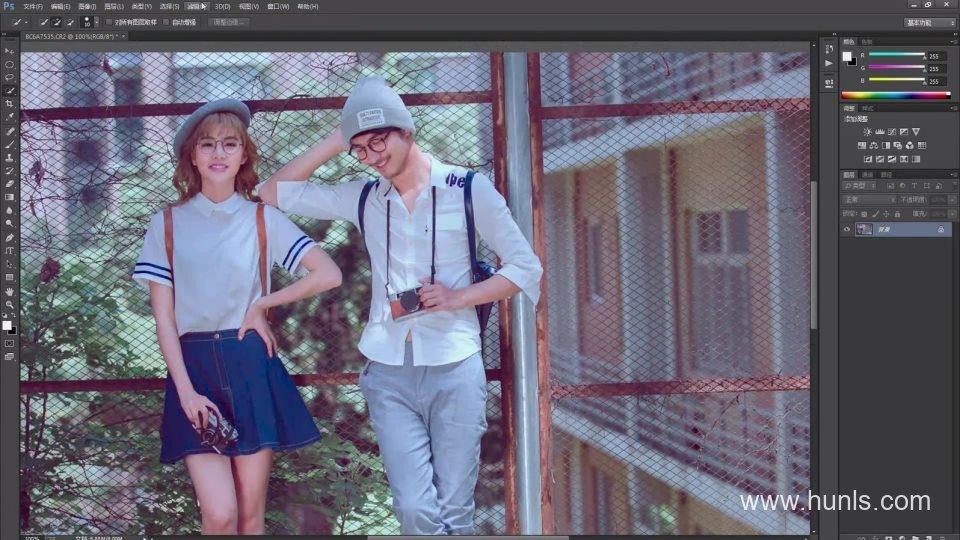Screen dimensions: 960x540
Task: Select the Lasso tool
Action: click(x=9, y=78)
